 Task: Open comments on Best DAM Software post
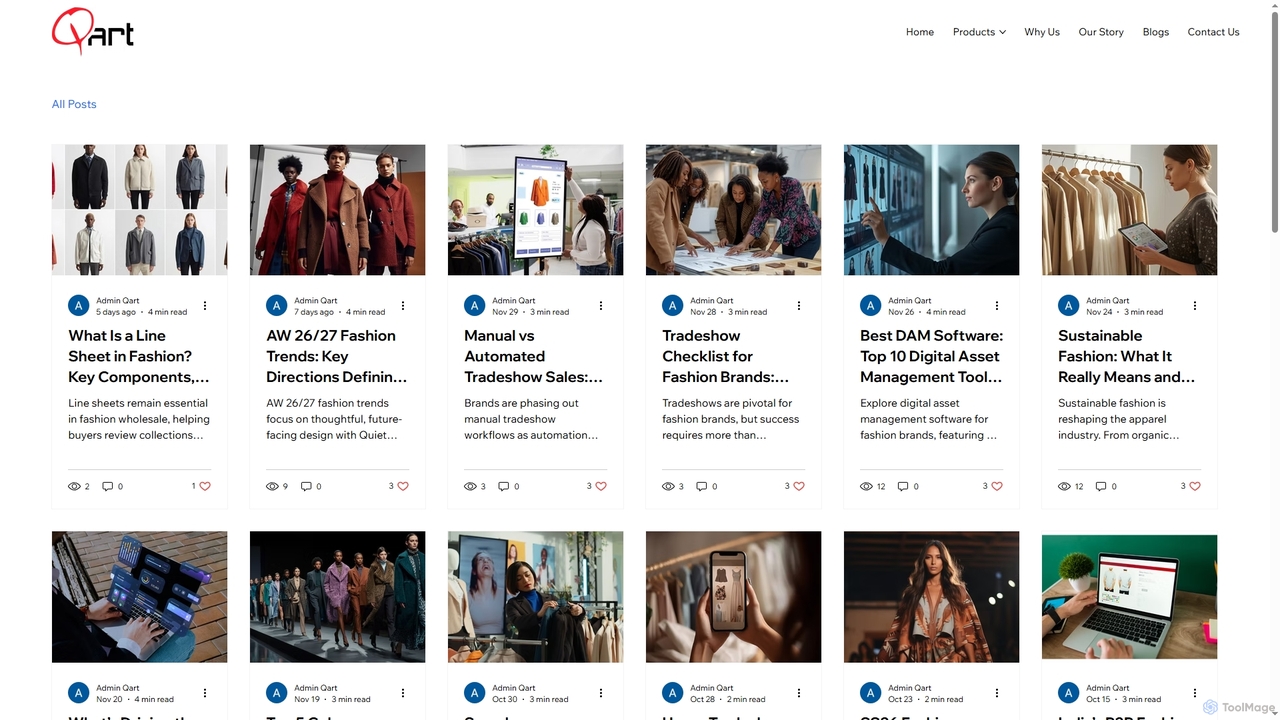[907, 486]
